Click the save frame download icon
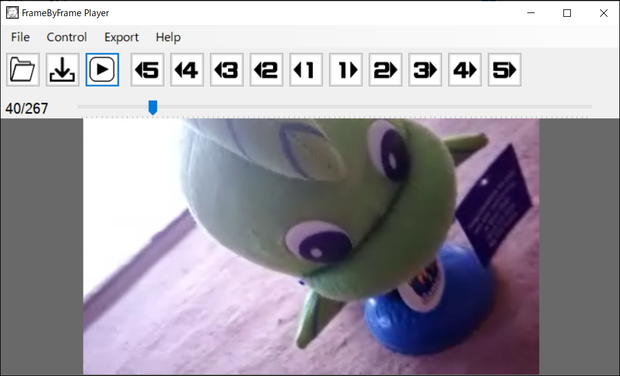This screenshot has width=620, height=376. point(62,70)
